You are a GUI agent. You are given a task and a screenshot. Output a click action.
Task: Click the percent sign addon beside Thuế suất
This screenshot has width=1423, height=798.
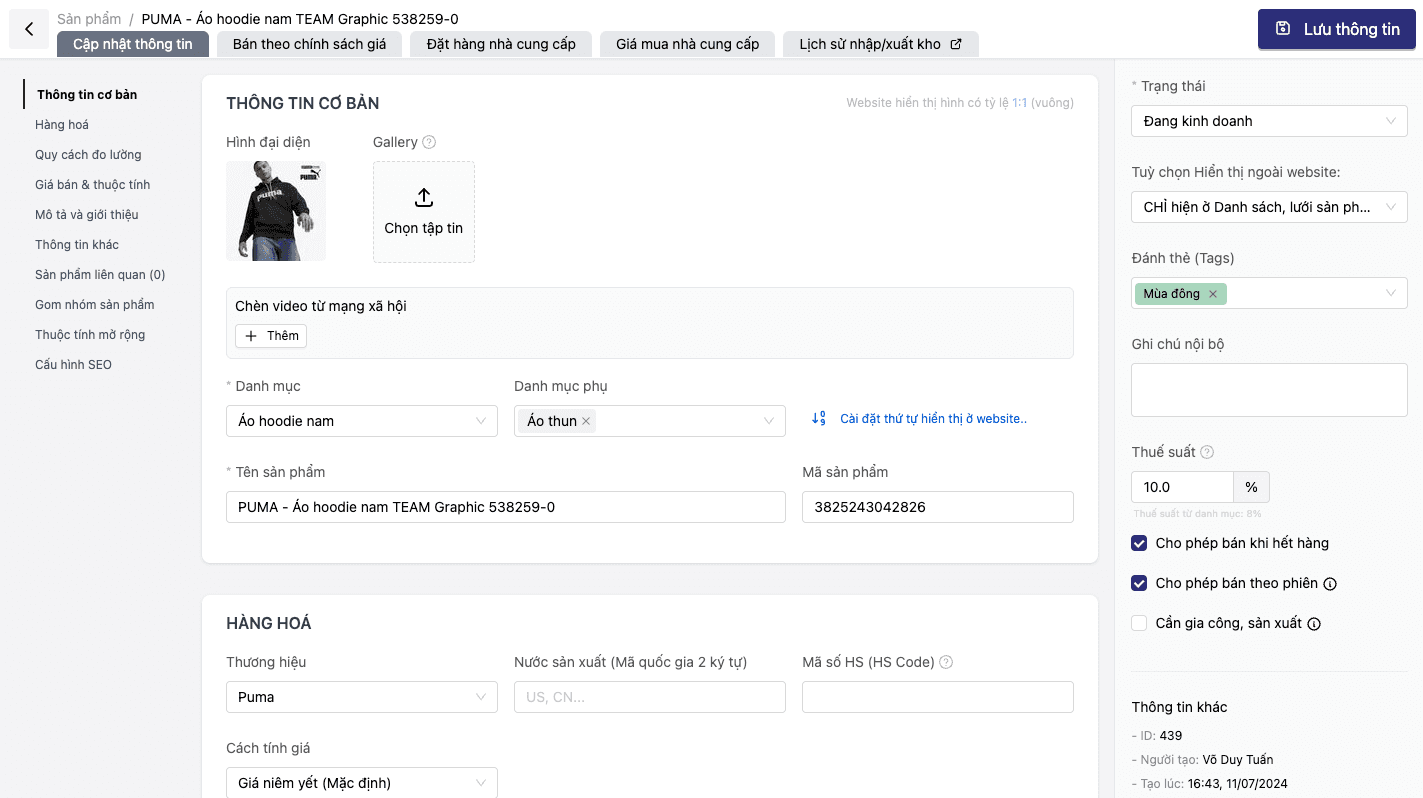click(x=1252, y=487)
